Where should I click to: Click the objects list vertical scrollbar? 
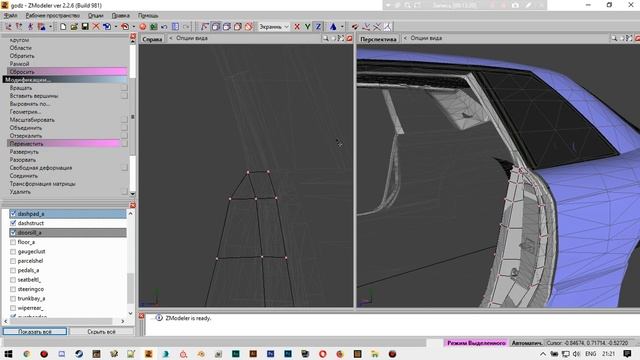click(x=131, y=263)
